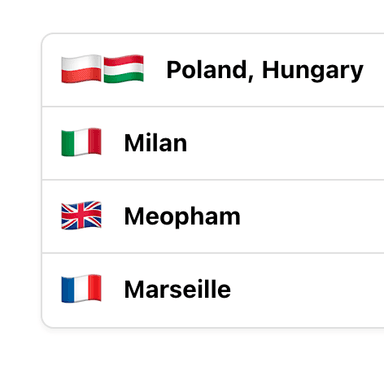Image resolution: width=384 pixels, height=384 pixels.
Task: Select the Milan label
Action: click(155, 143)
